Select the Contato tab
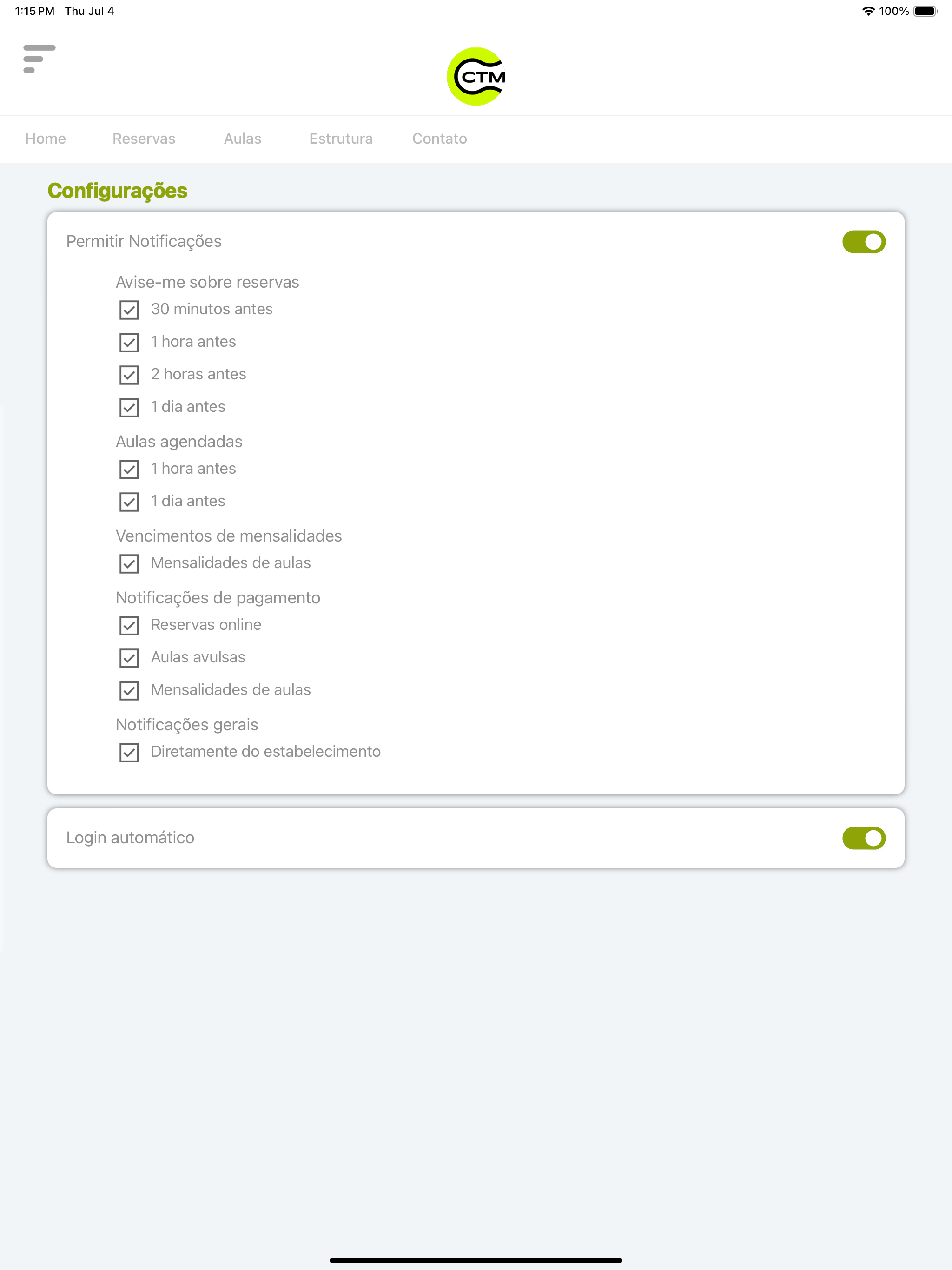 tap(439, 139)
